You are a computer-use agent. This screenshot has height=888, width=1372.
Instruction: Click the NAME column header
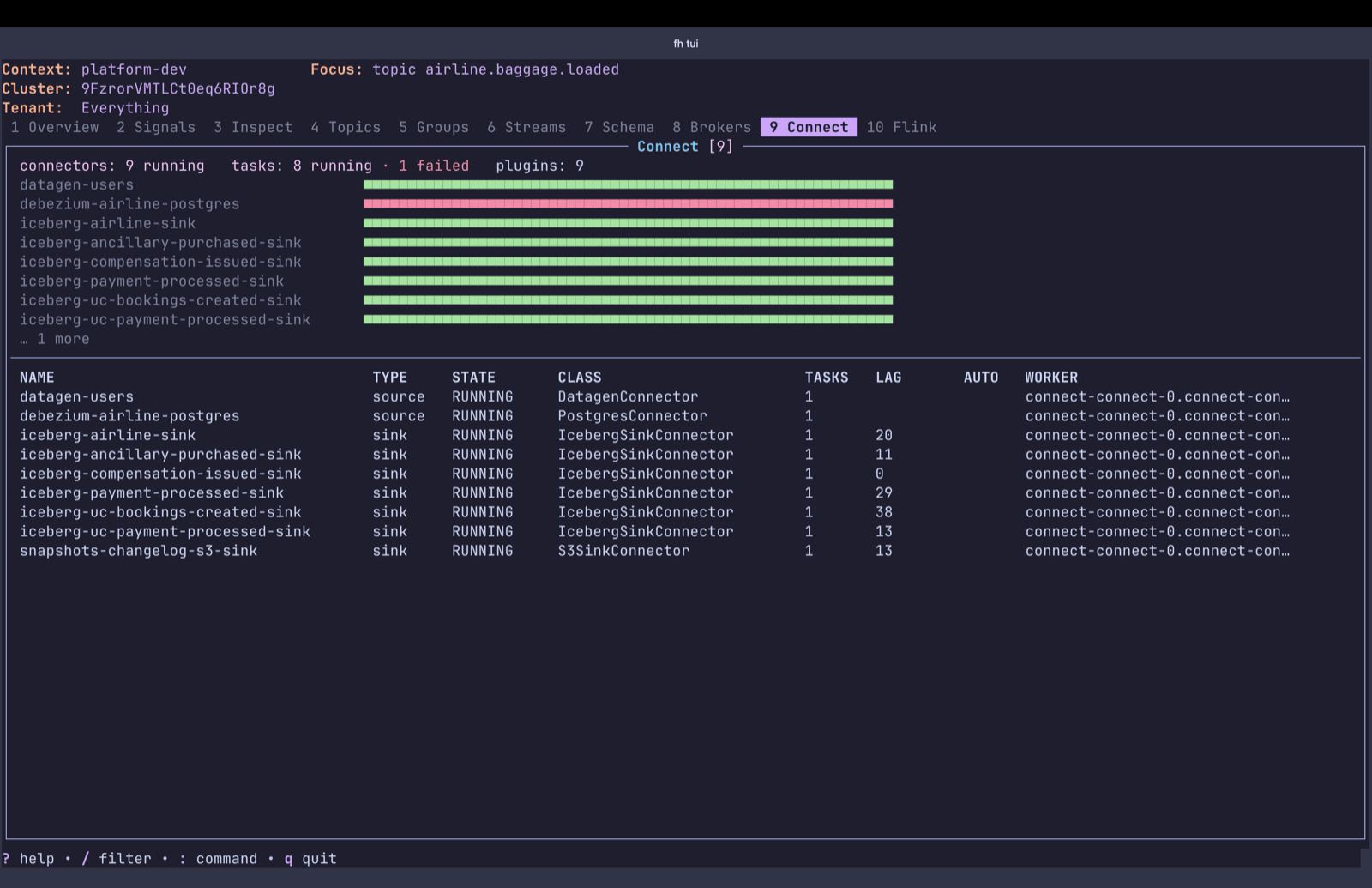[37, 378]
